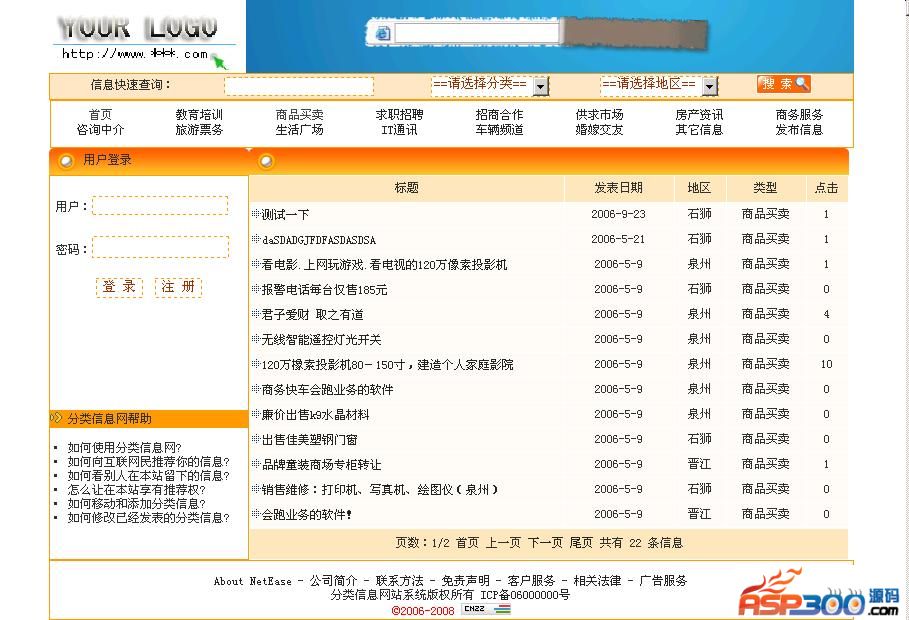The width and height of the screenshot is (909, 620).
Task: Open 联系方法 footer link
Action: [399, 581]
